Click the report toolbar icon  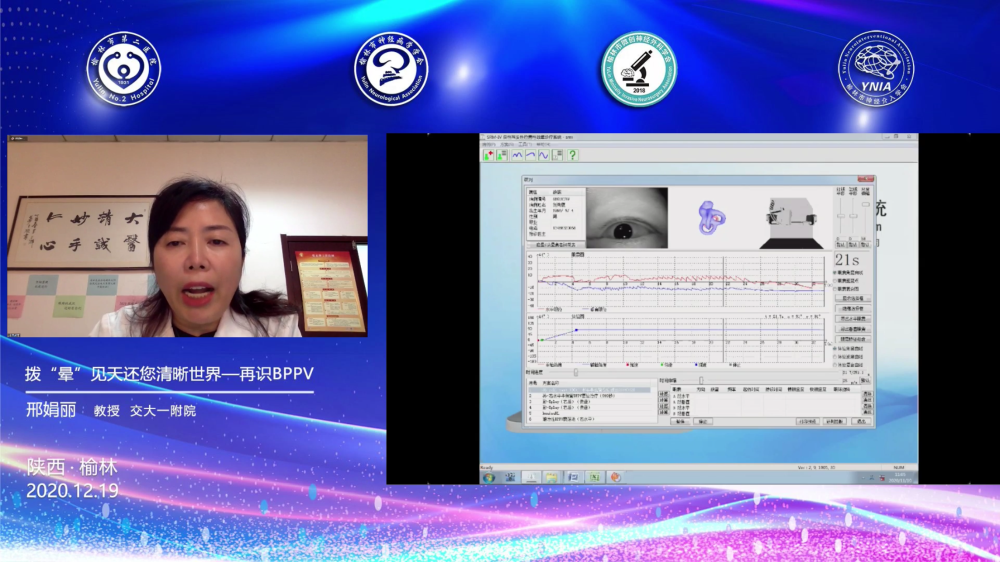(557, 155)
